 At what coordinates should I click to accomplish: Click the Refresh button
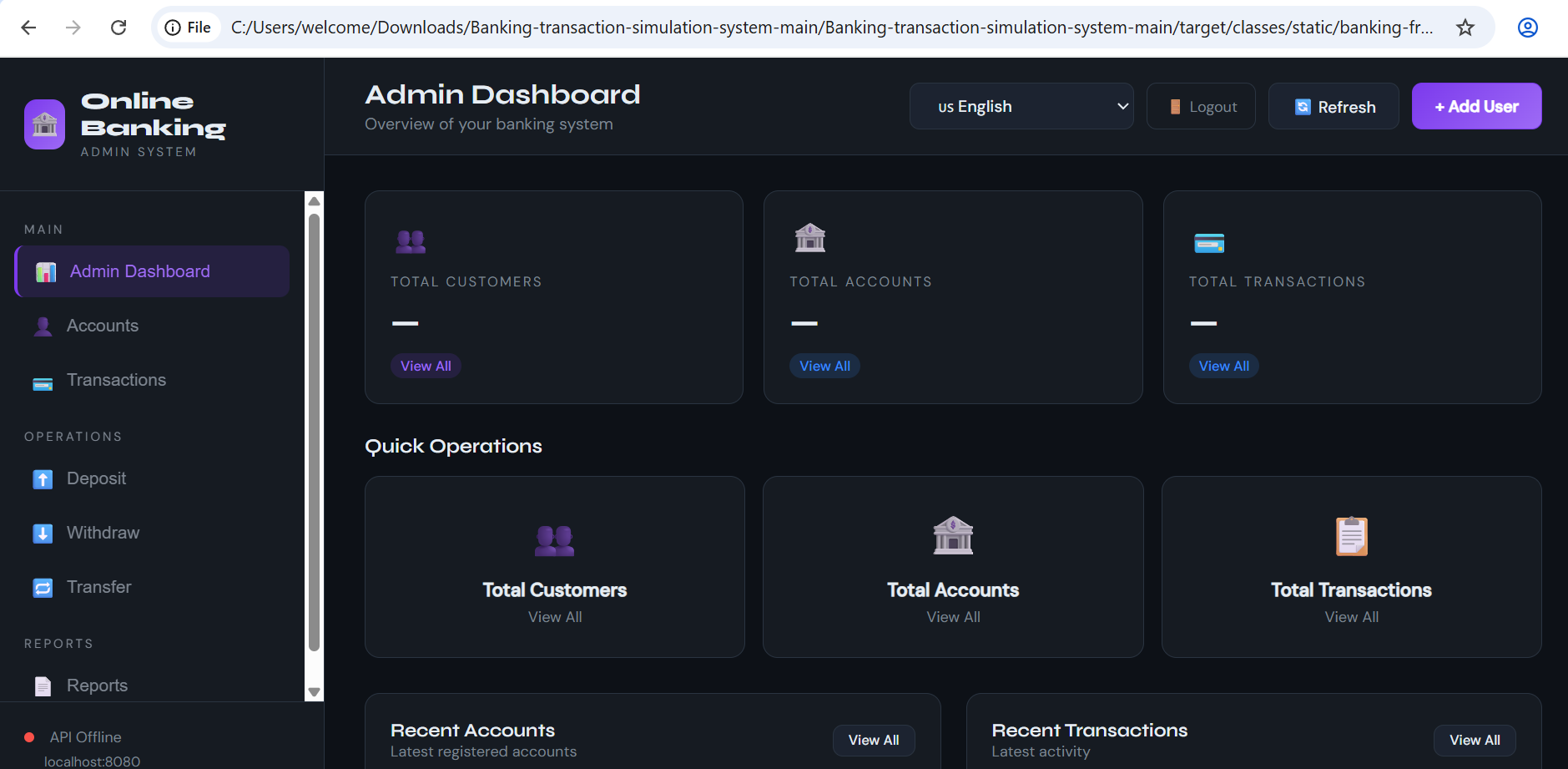click(x=1334, y=106)
